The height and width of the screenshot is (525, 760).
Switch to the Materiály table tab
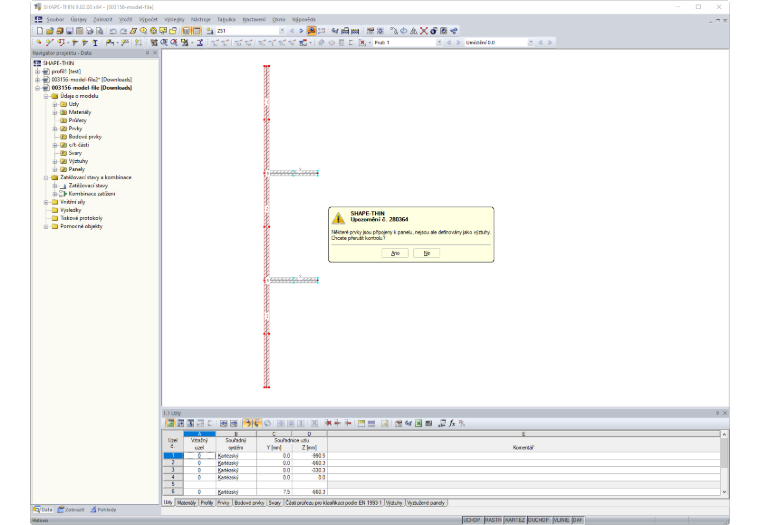[187, 503]
